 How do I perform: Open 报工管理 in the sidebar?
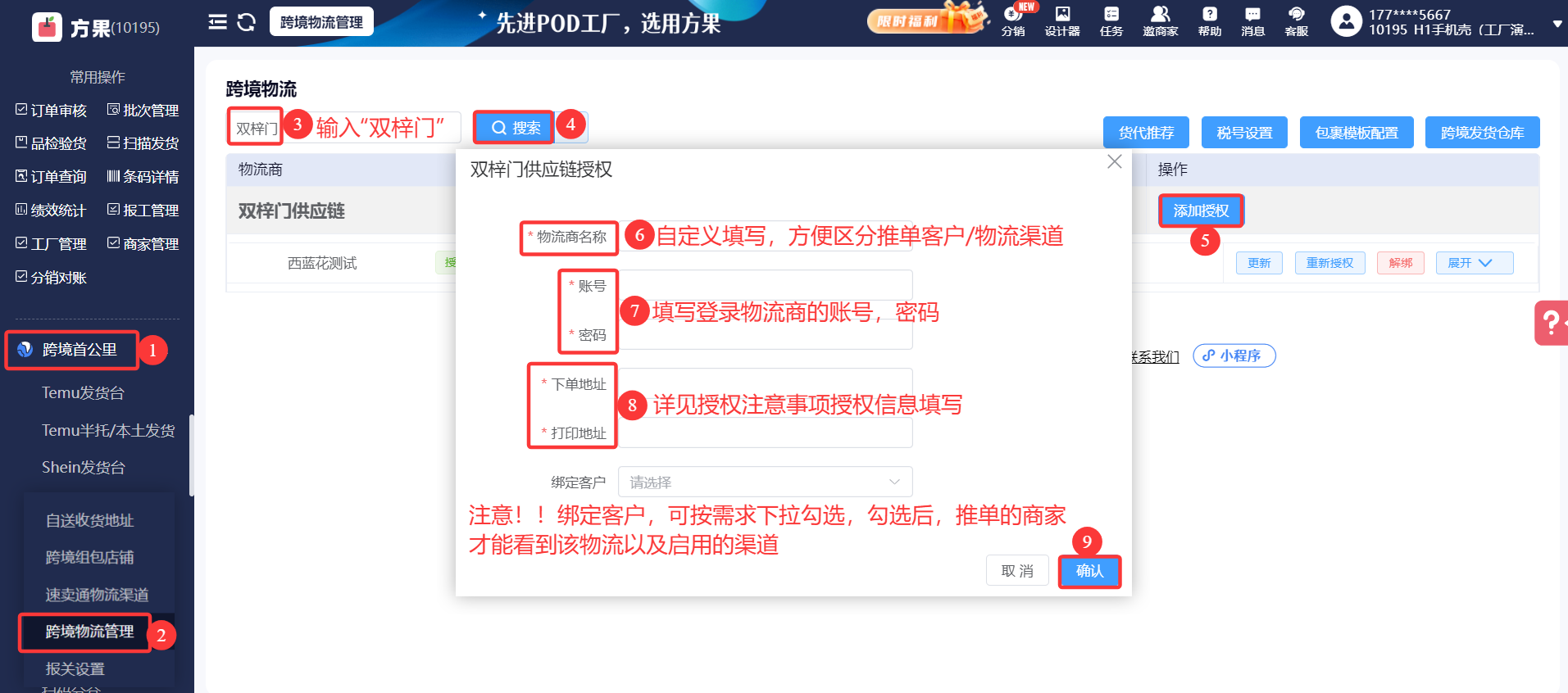coord(143,211)
